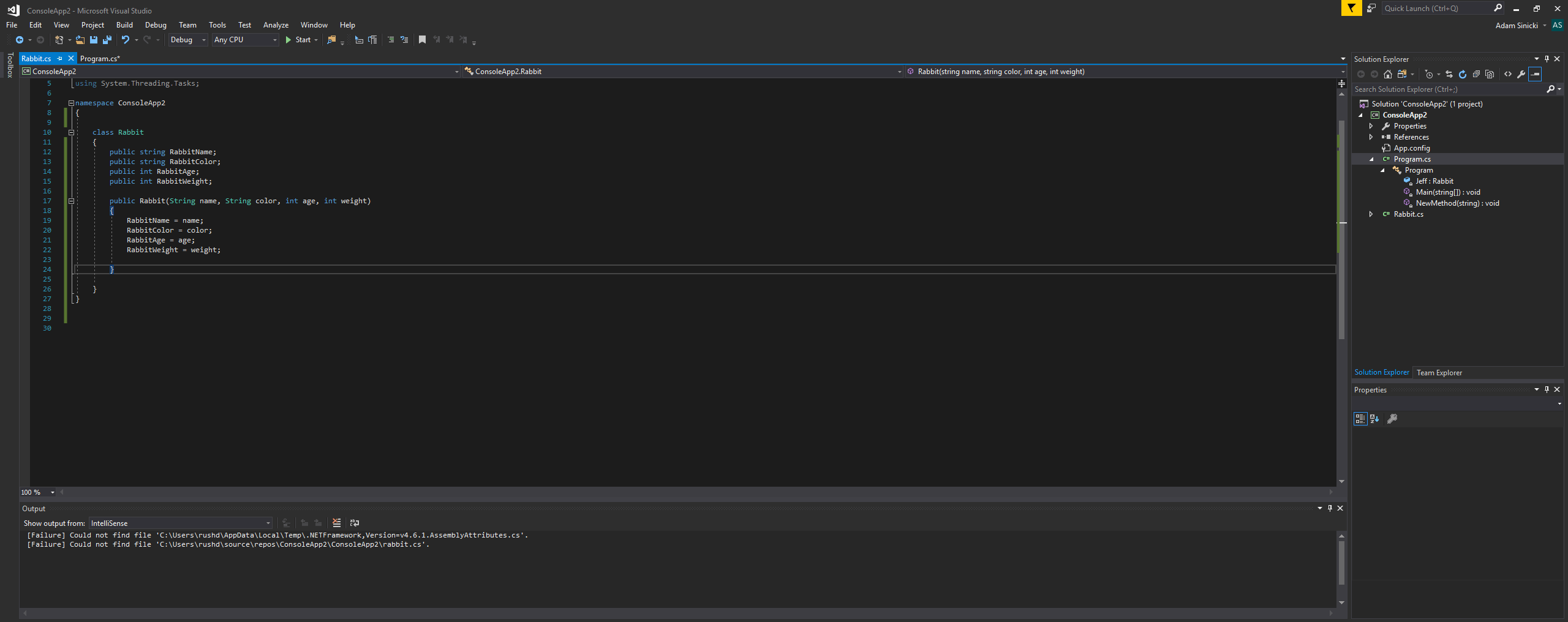Screen dimensions: 1568x622
Task: Open the Analyze menu
Action: point(276,25)
